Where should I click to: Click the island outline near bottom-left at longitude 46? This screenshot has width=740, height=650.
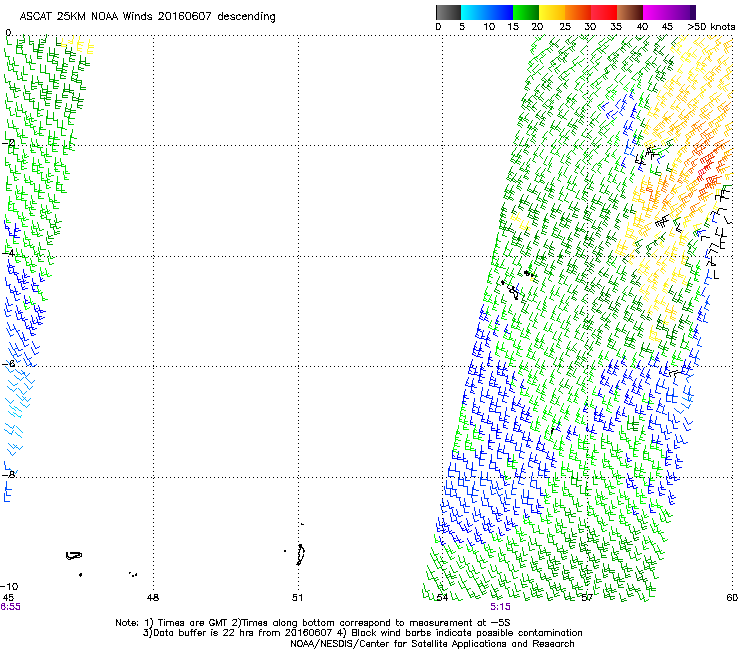coord(74,556)
